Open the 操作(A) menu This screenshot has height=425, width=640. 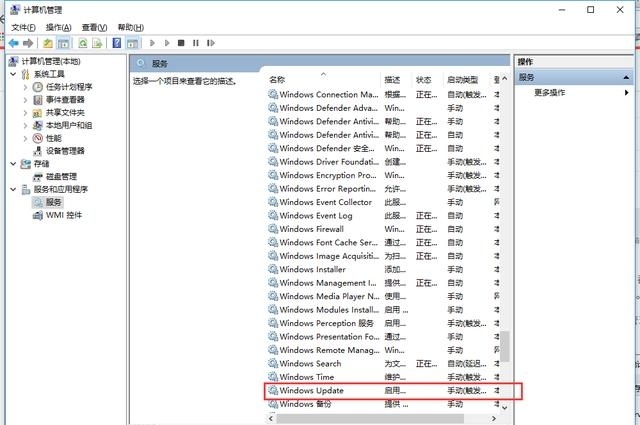point(59,27)
